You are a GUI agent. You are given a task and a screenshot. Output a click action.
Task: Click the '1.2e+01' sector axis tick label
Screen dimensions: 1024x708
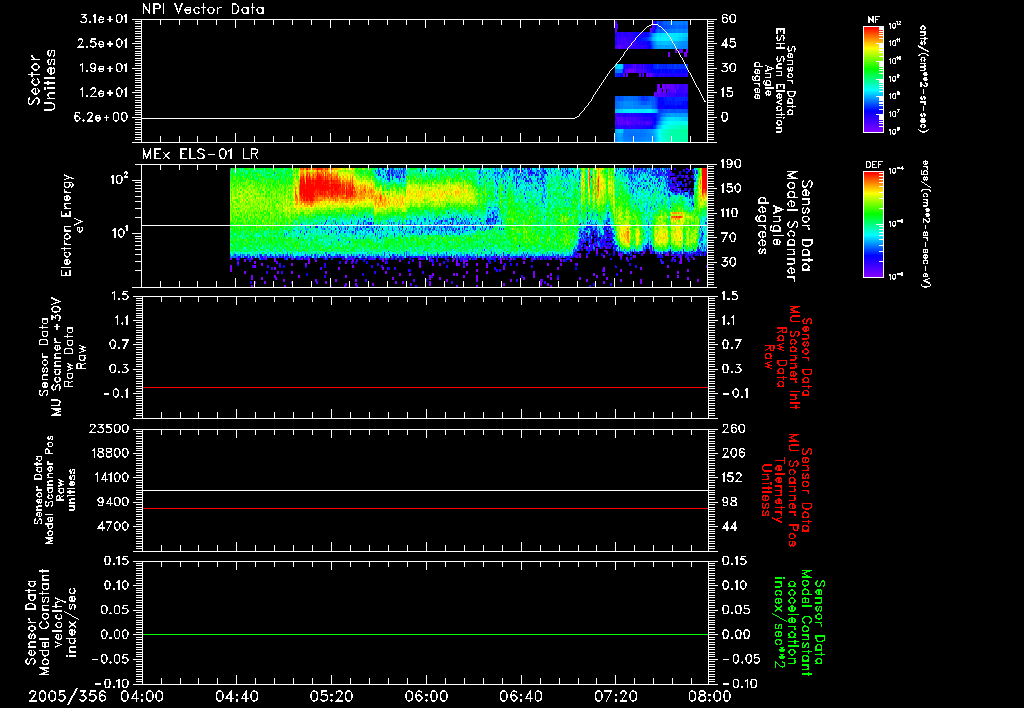click(x=103, y=93)
